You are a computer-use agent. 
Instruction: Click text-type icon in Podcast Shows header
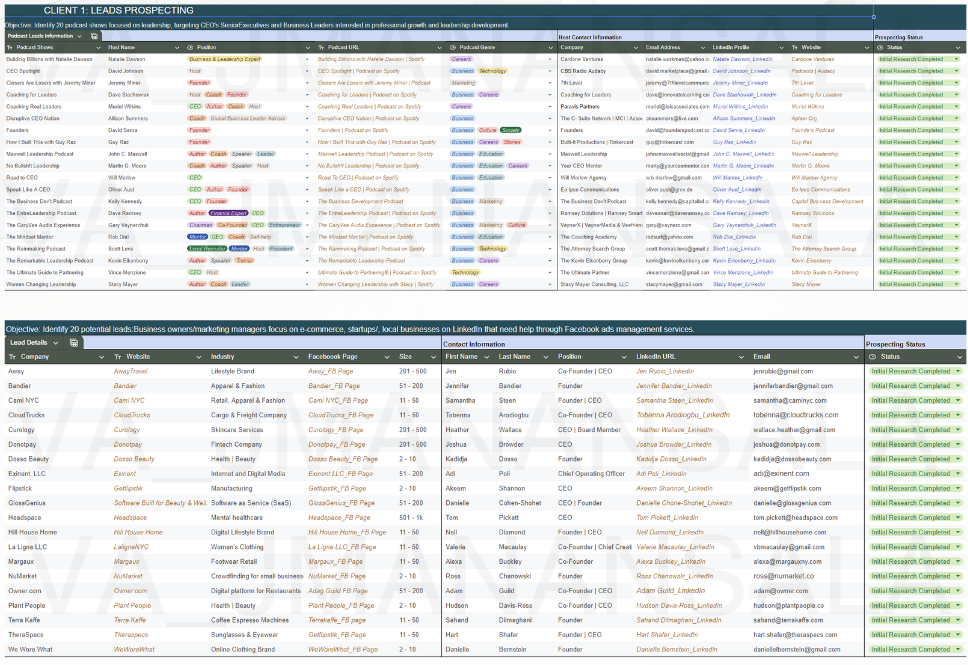[9, 48]
